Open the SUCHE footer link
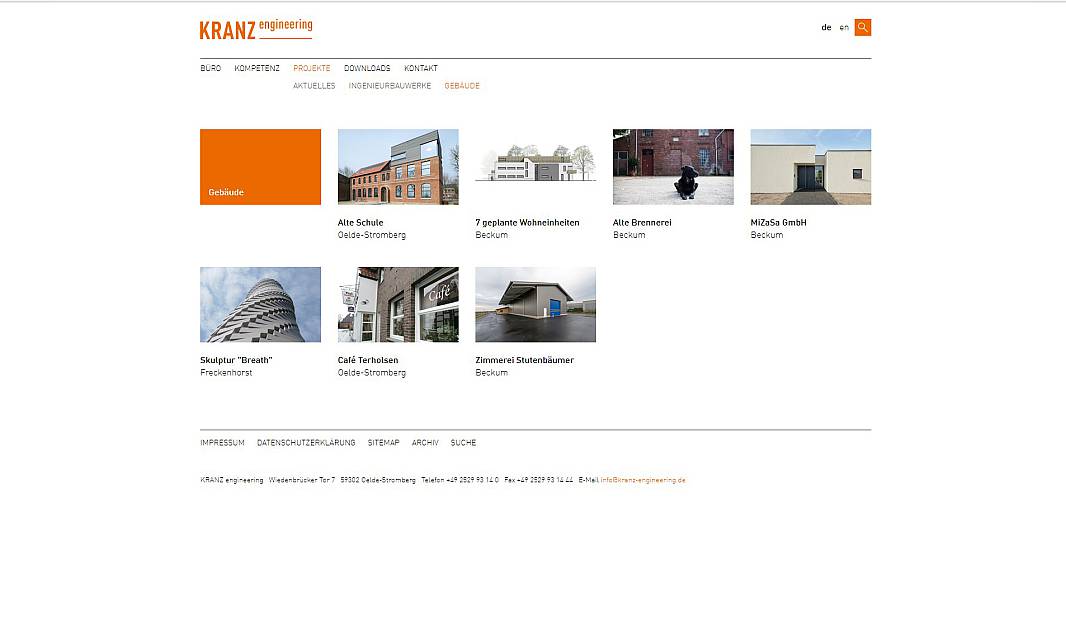 (x=463, y=443)
